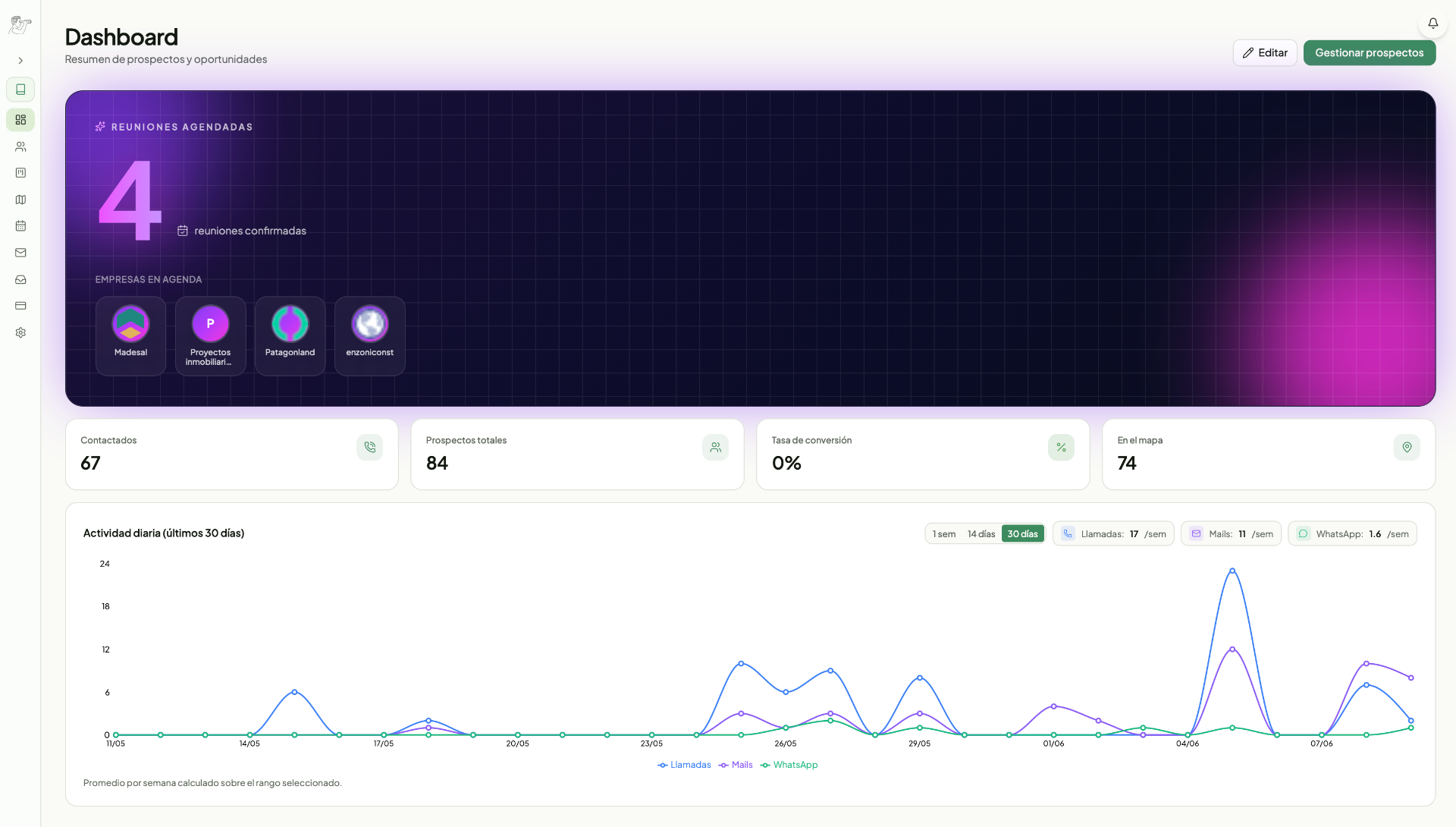Viewport: 1456px width, 827px height.
Task: Open the billing card icon in sidebar
Action: click(x=20, y=306)
